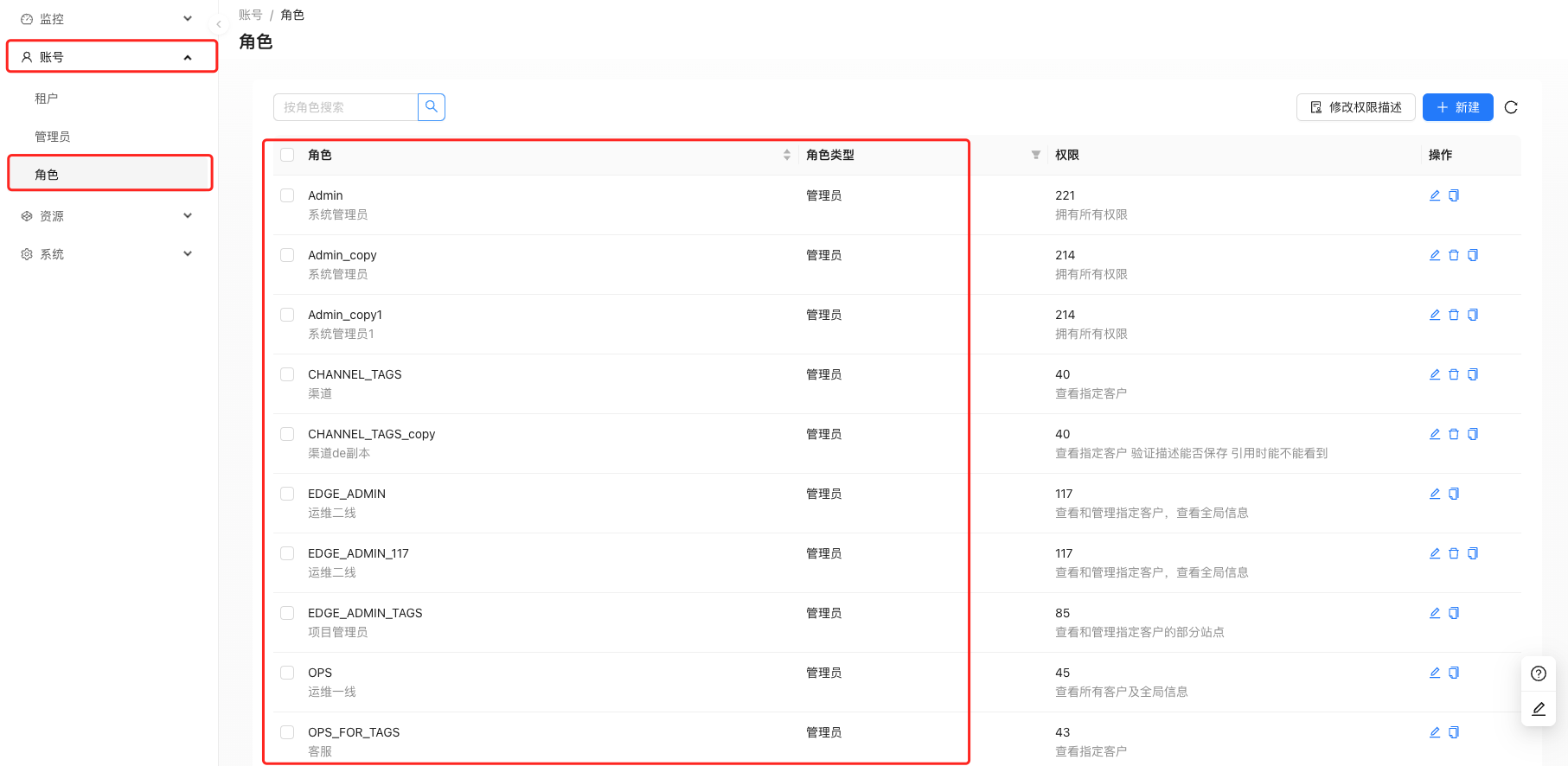Expand the 系统 sidebar menu
Viewport: 1568px width, 766px height.
tap(107, 254)
